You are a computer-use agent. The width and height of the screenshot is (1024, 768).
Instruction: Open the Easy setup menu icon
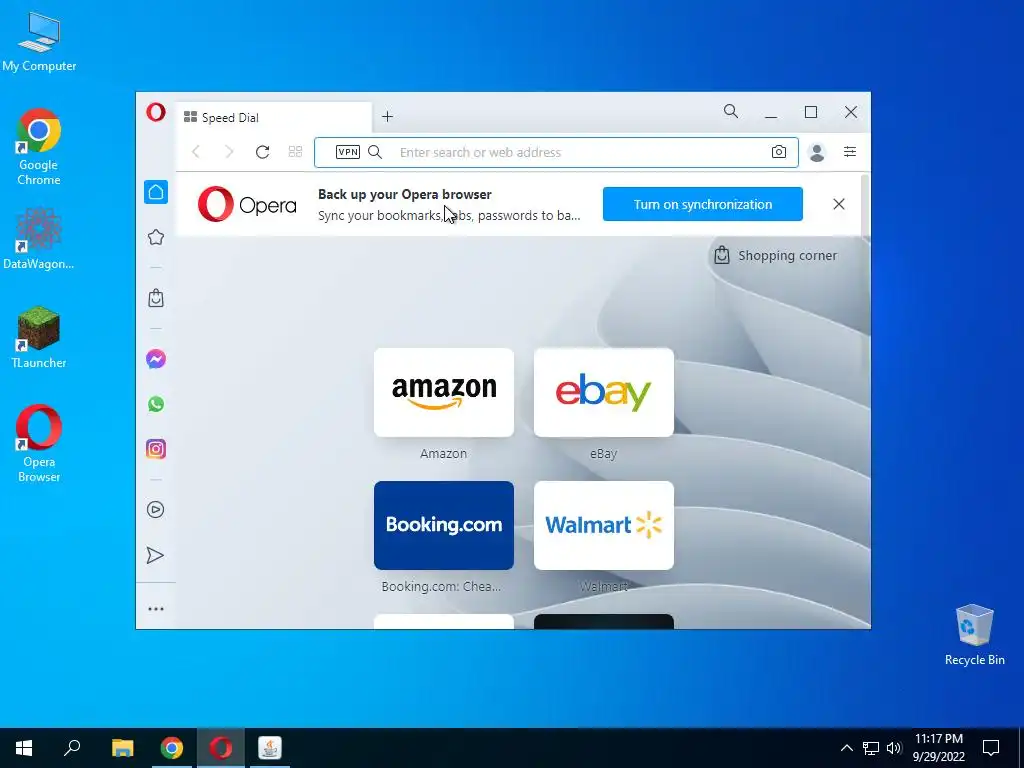[850, 152]
